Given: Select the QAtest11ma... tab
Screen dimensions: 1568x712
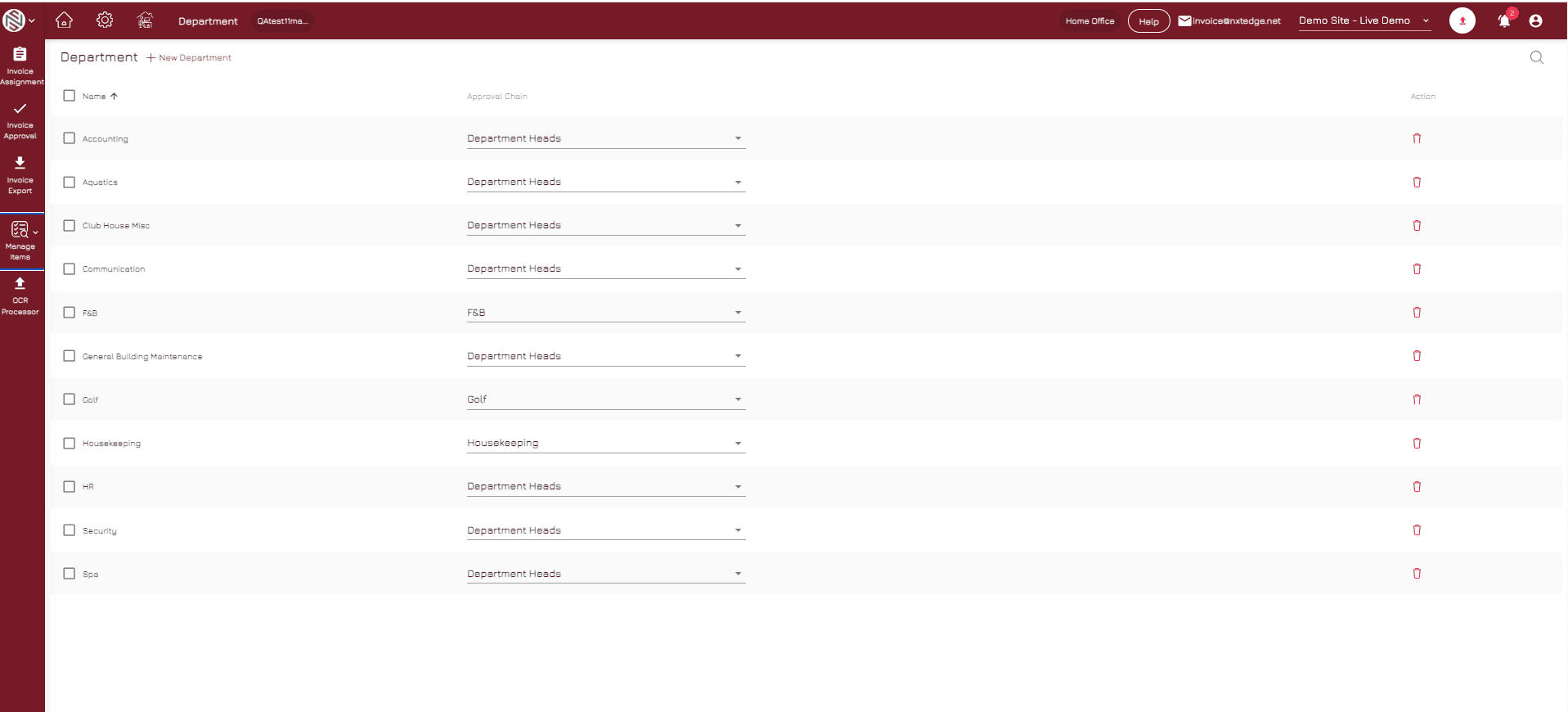Looking at the screenshot, I should (282, 21).
